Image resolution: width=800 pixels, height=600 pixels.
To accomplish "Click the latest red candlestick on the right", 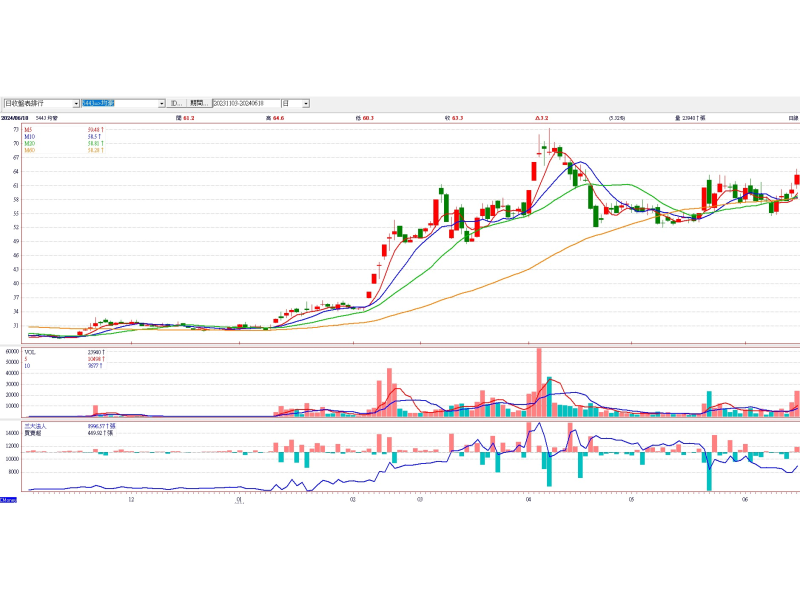I will tap(797, 180).
